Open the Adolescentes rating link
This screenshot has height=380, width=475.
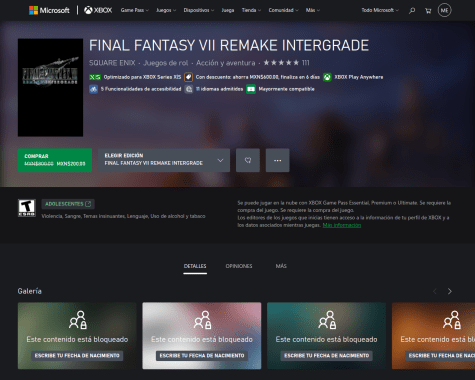(x=68, y=204)
